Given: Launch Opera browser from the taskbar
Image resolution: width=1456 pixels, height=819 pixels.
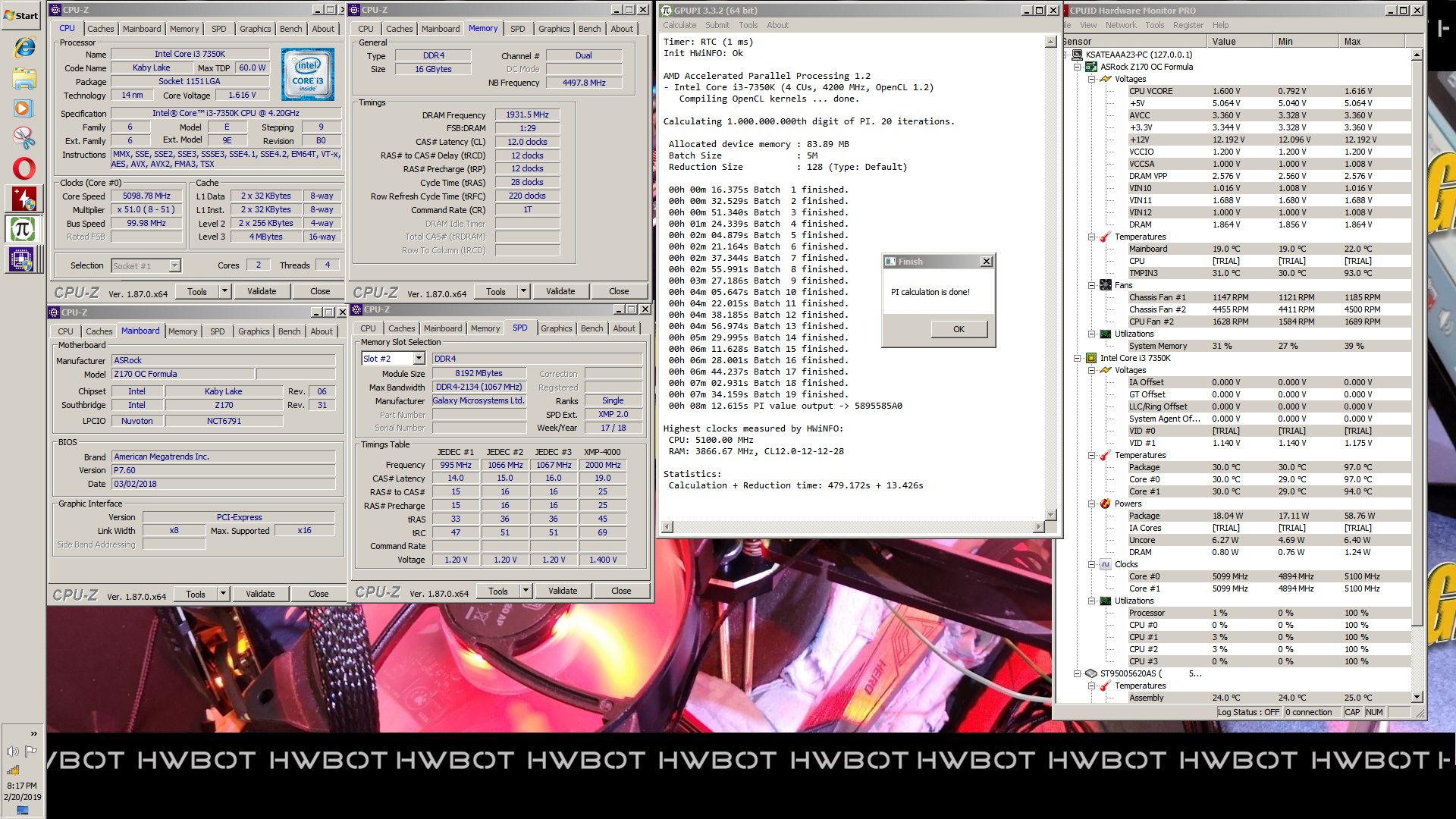Looking at the screenshot, I should [24, 168].
